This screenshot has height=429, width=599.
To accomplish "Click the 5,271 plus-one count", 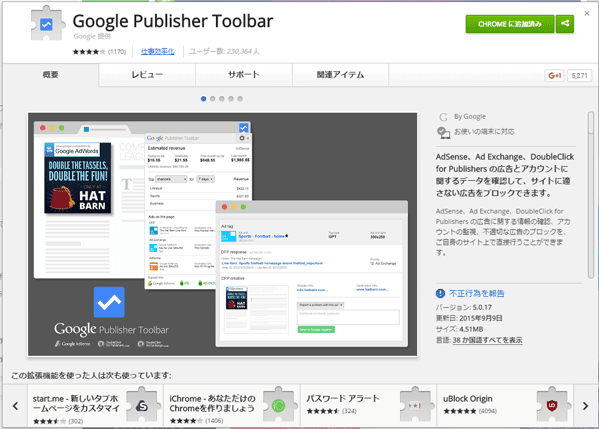I will (x=579, y=75).
